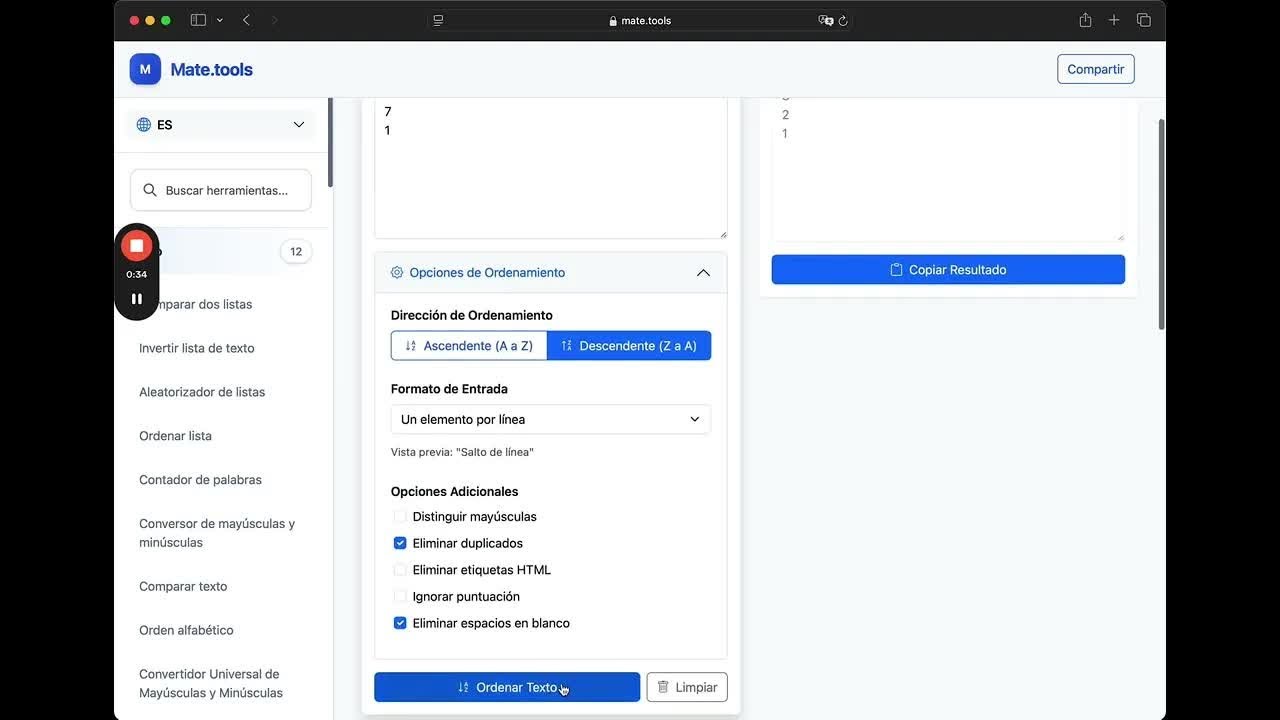
Task: Pause the screen recording
Action: [x=137, y=298]
